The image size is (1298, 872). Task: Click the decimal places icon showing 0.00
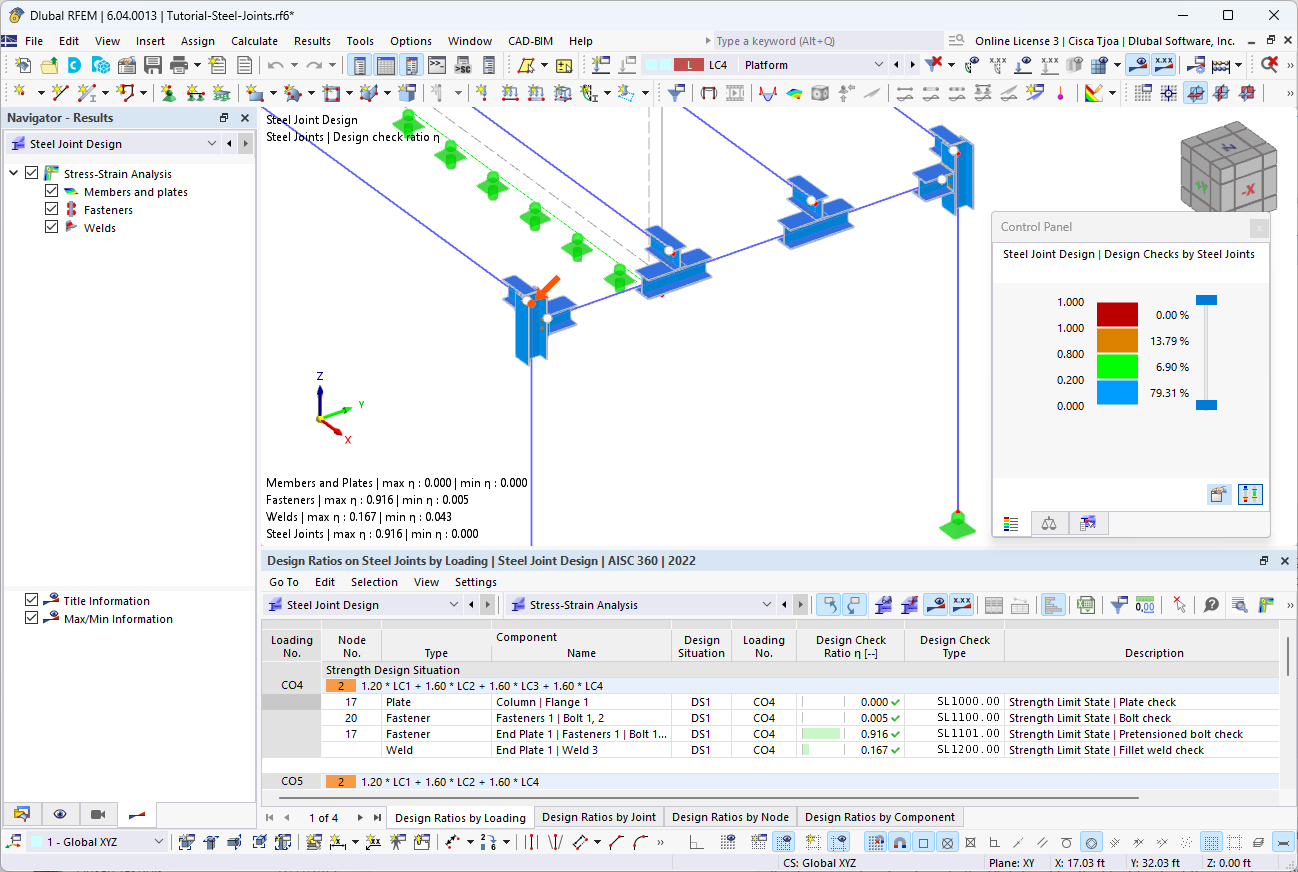coord(1147,604)
